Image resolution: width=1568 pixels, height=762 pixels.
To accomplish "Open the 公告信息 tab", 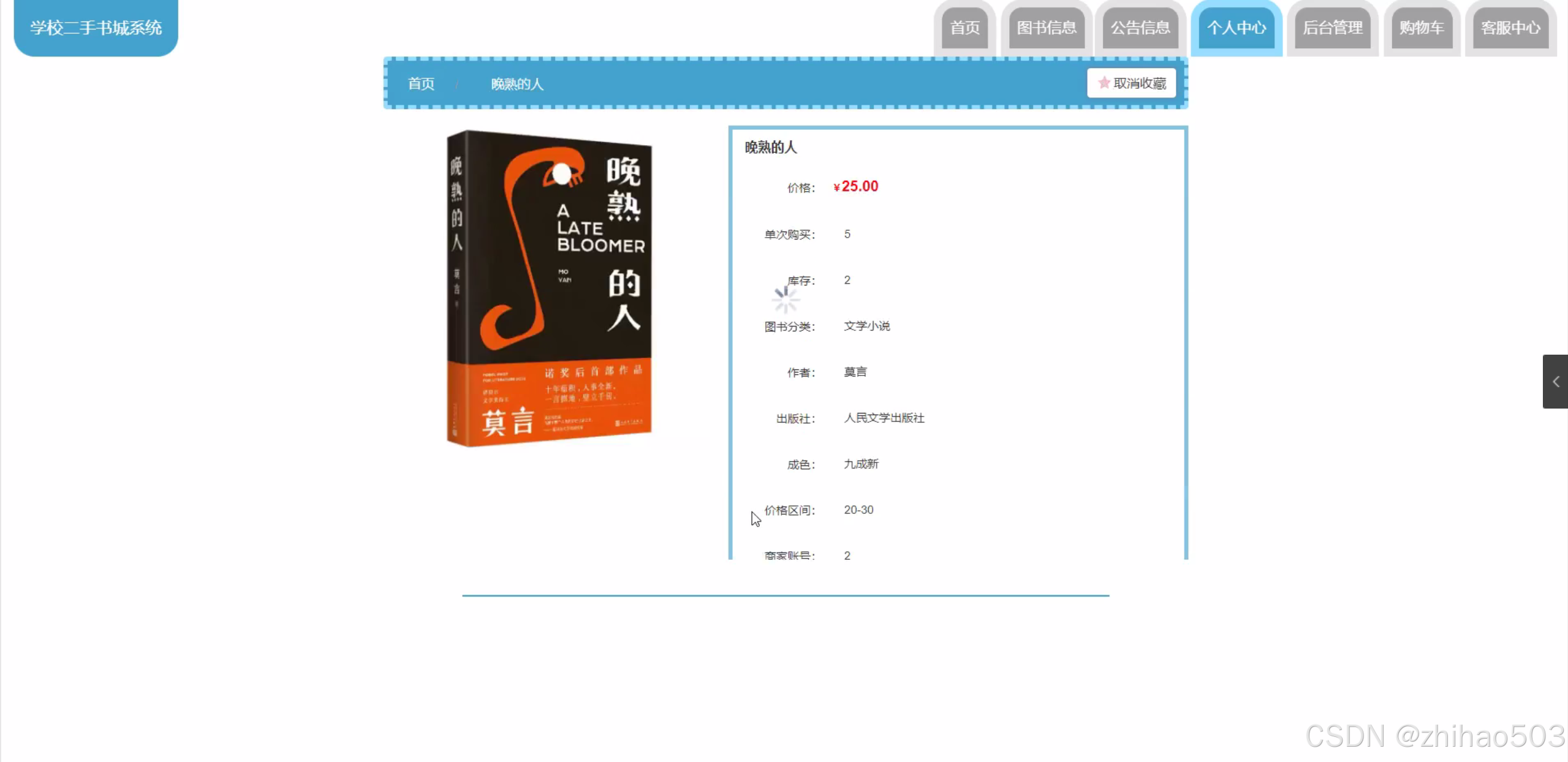I will coord(1140,28).
